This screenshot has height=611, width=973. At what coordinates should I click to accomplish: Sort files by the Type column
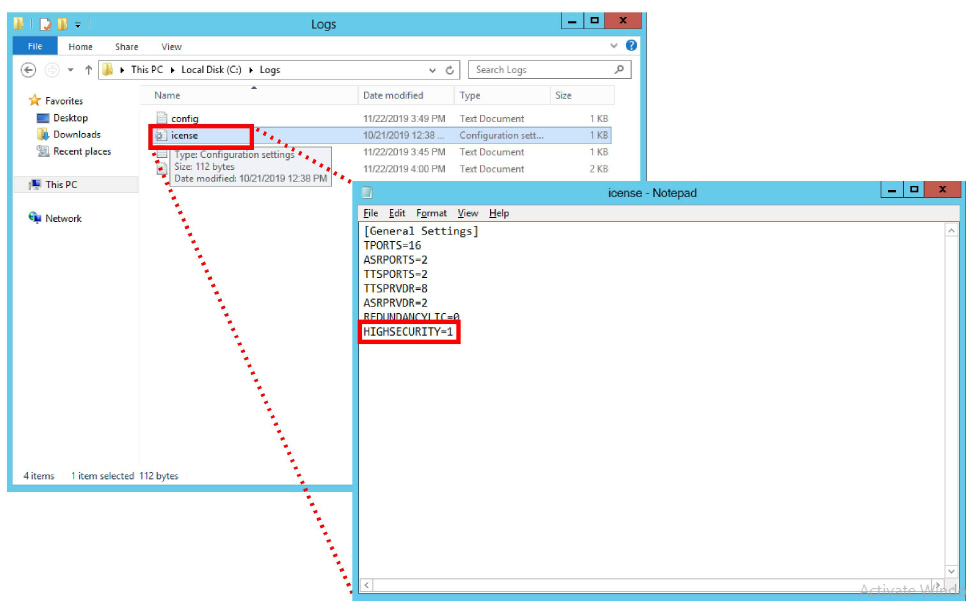click(x=470, y=96)
